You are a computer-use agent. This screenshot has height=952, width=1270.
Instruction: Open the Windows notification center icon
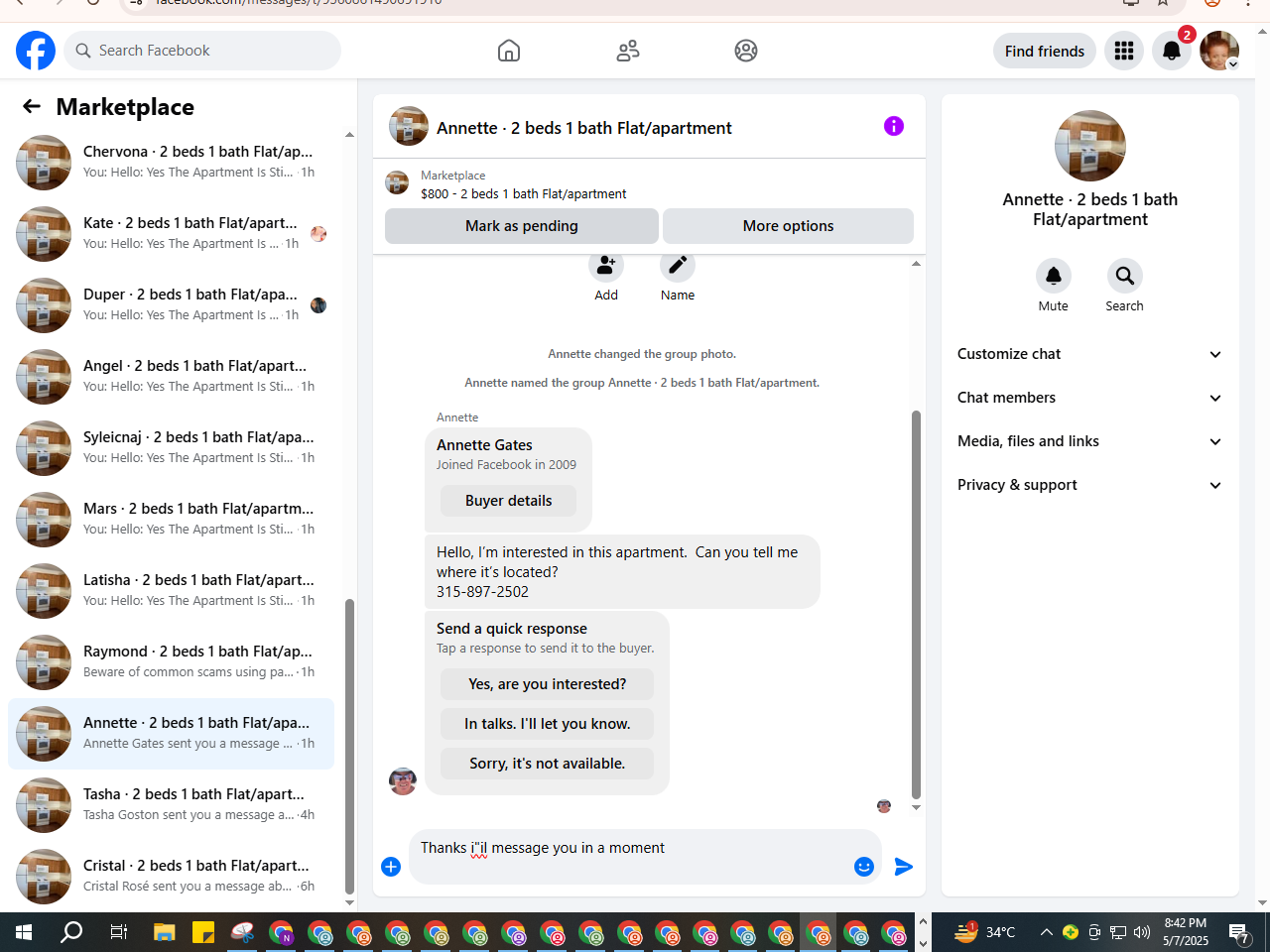click(1239, 932)
